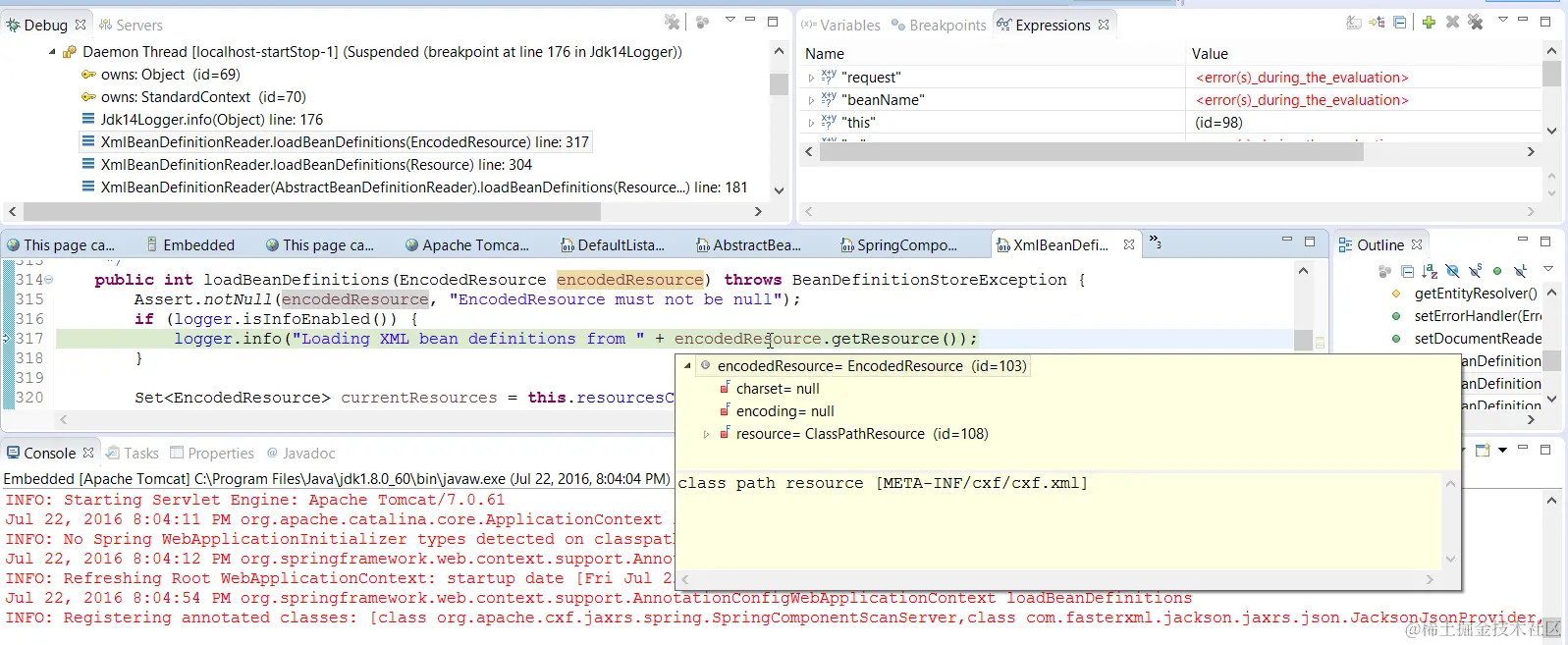This screenshot has height=645, width=1568.
Task: Close the XmlBeanDefi... editor tab
Action: [1129, 244]
